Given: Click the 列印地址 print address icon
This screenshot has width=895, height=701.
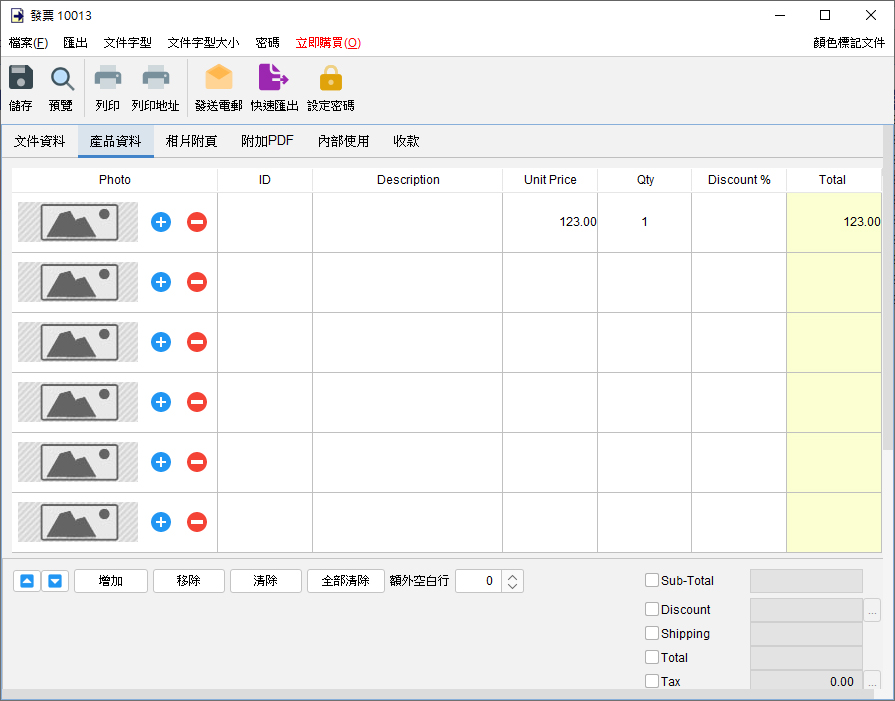Looking at the screenshot, I should 155,77.
